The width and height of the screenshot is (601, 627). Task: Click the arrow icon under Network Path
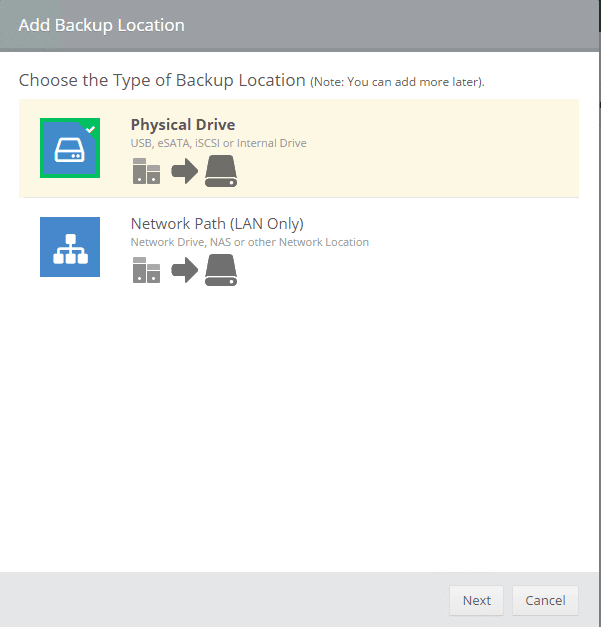(x=184, y=270)
